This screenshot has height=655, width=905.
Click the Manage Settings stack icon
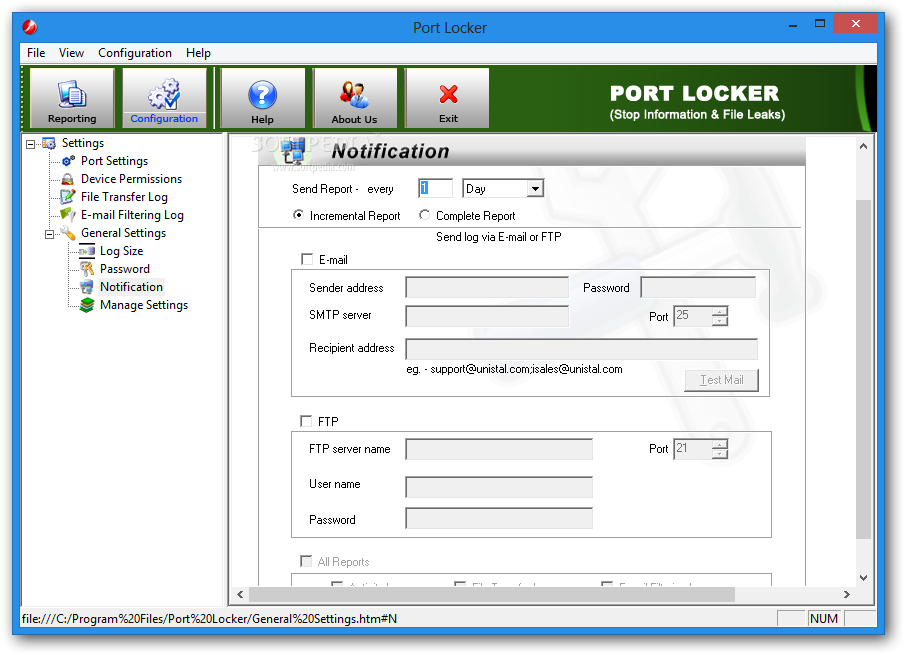(87, 305)
